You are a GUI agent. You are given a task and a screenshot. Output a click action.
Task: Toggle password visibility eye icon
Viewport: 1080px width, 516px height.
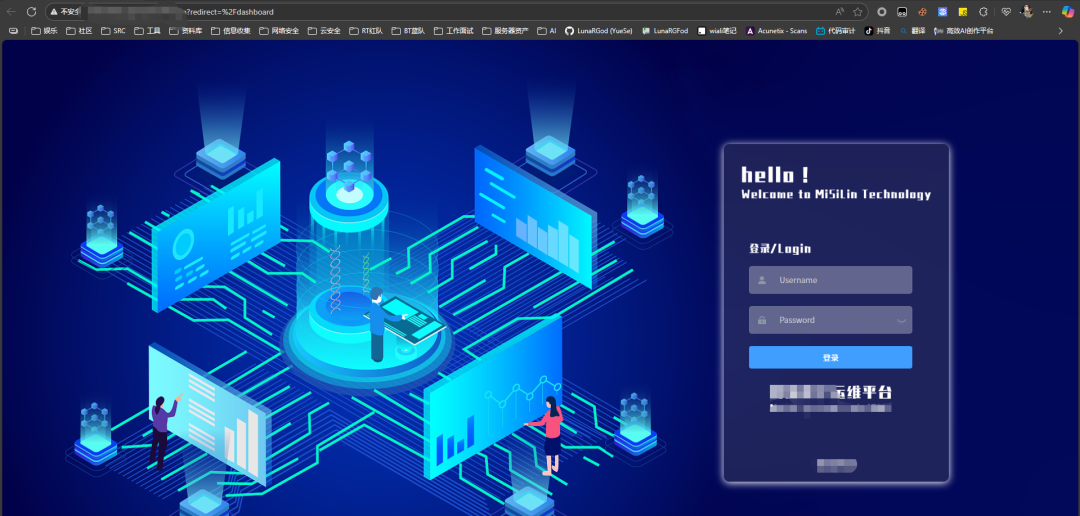tap(902, 320)
